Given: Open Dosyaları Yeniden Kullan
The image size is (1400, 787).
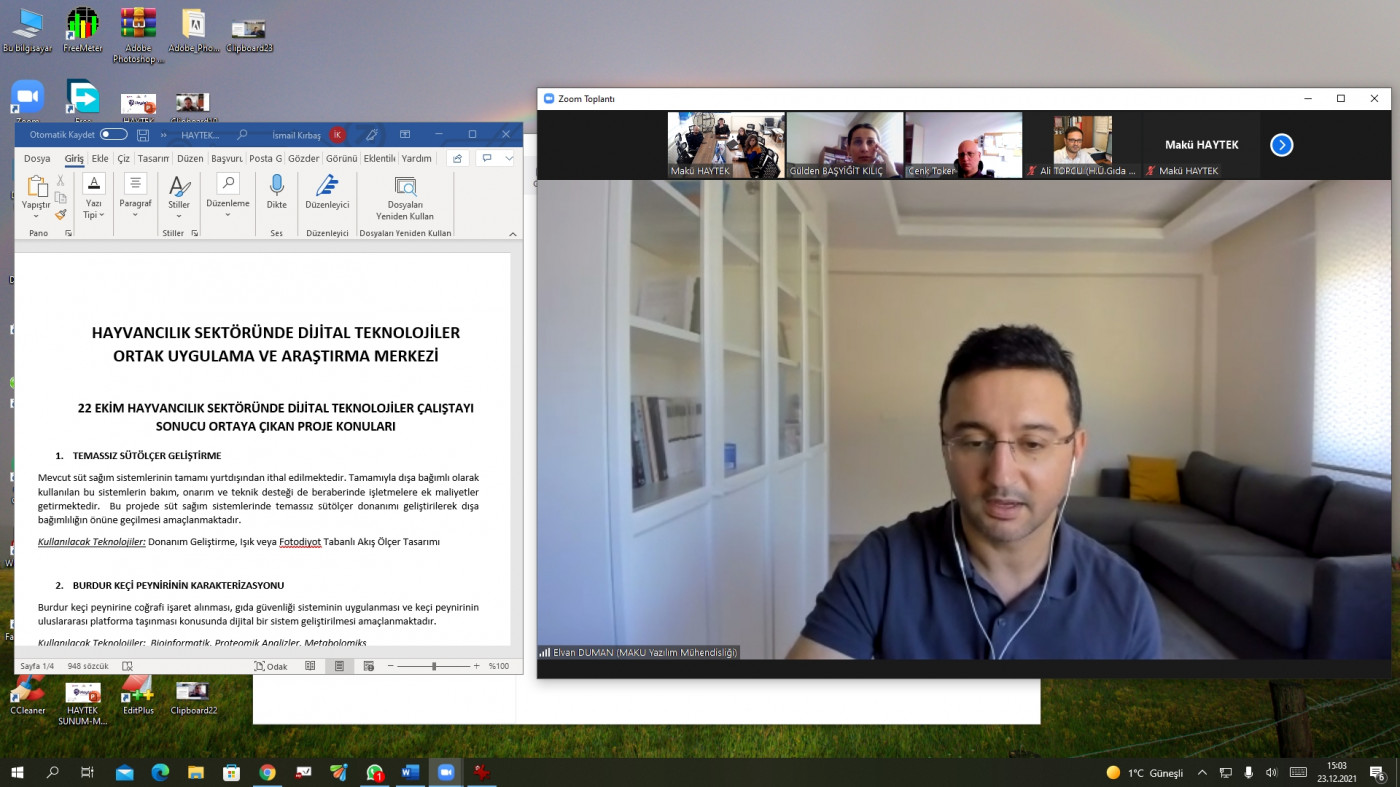Looking at the screenshot, I should pos(405,197).
